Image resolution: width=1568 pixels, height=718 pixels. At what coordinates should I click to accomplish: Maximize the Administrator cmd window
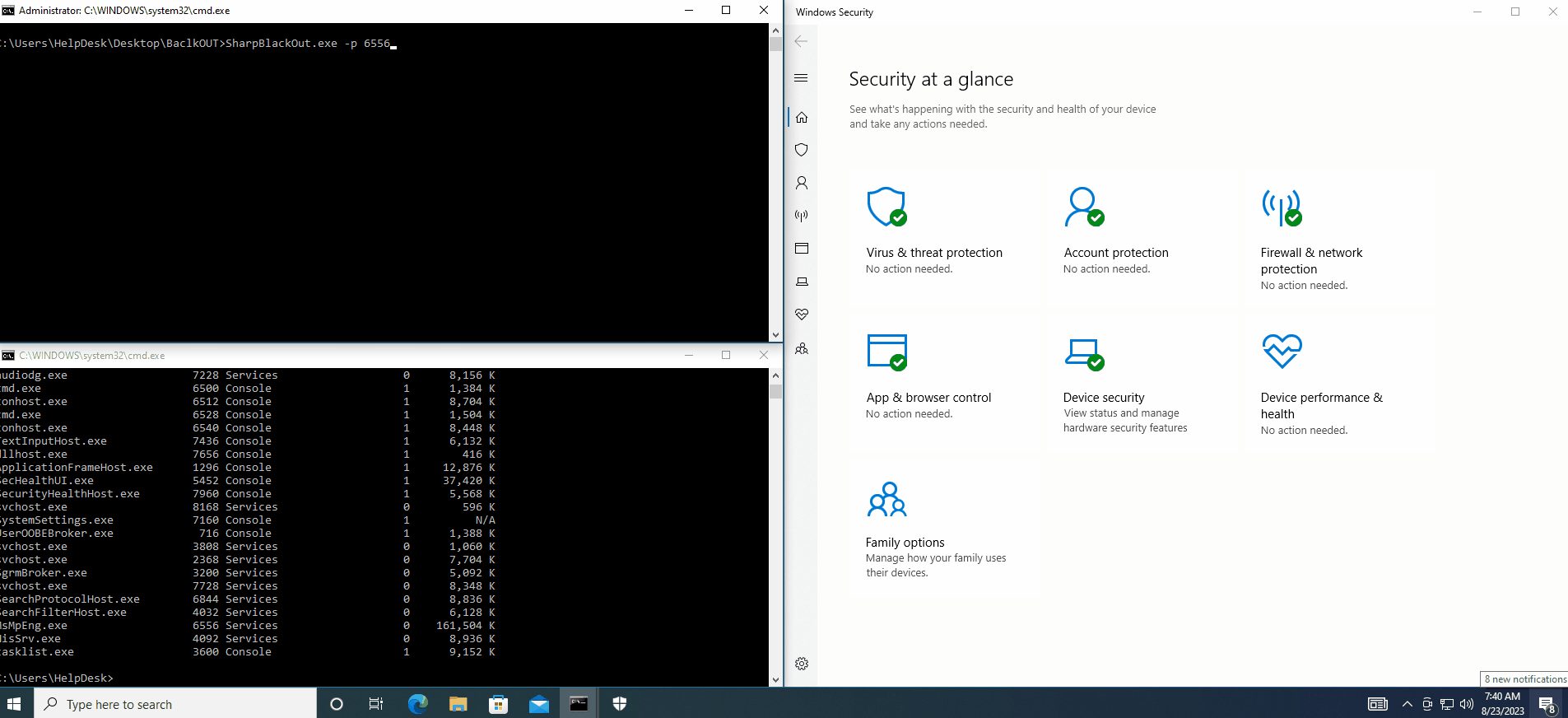tap(726, 11)
